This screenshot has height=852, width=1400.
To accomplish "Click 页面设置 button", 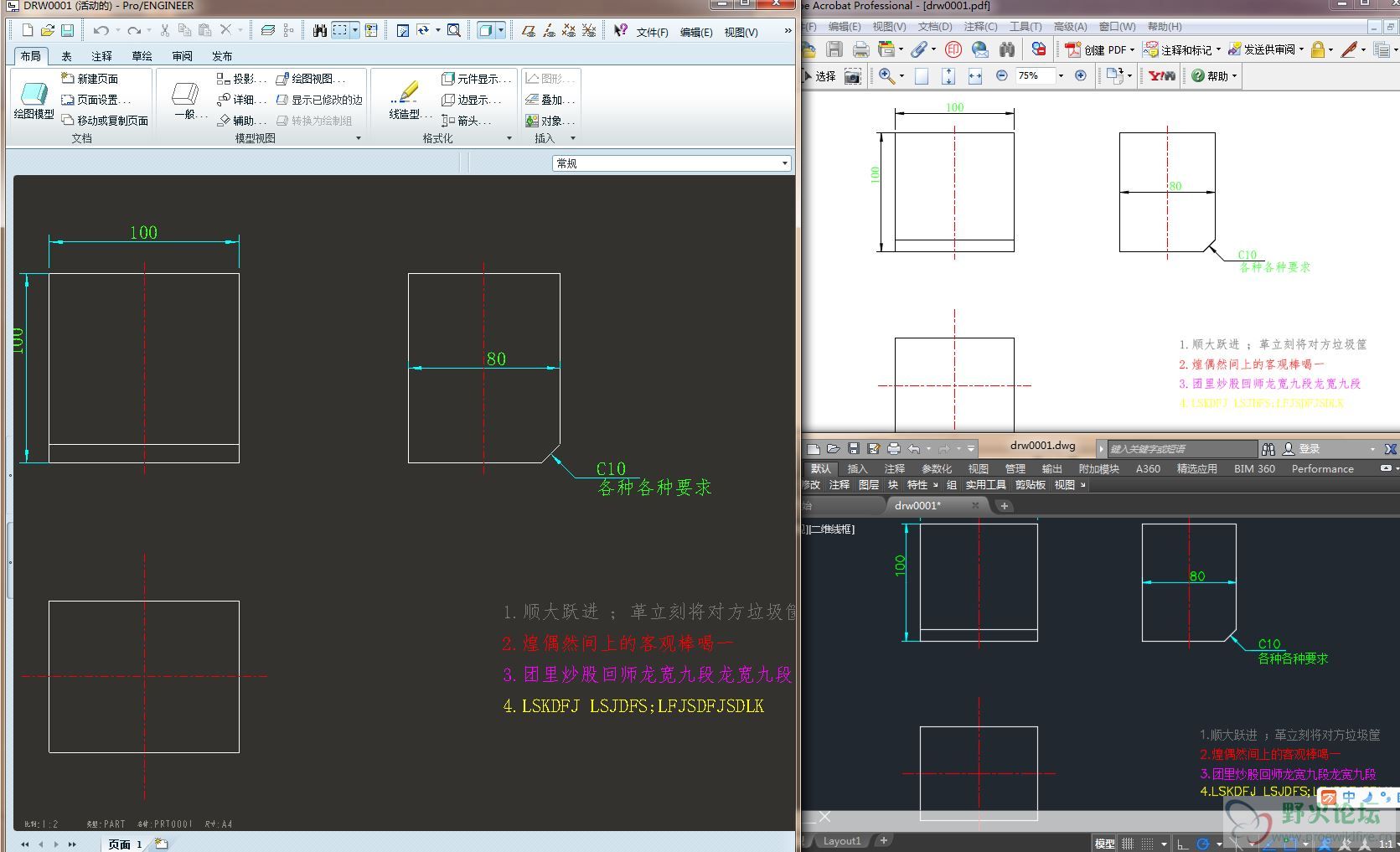I will tap(96, 100).
